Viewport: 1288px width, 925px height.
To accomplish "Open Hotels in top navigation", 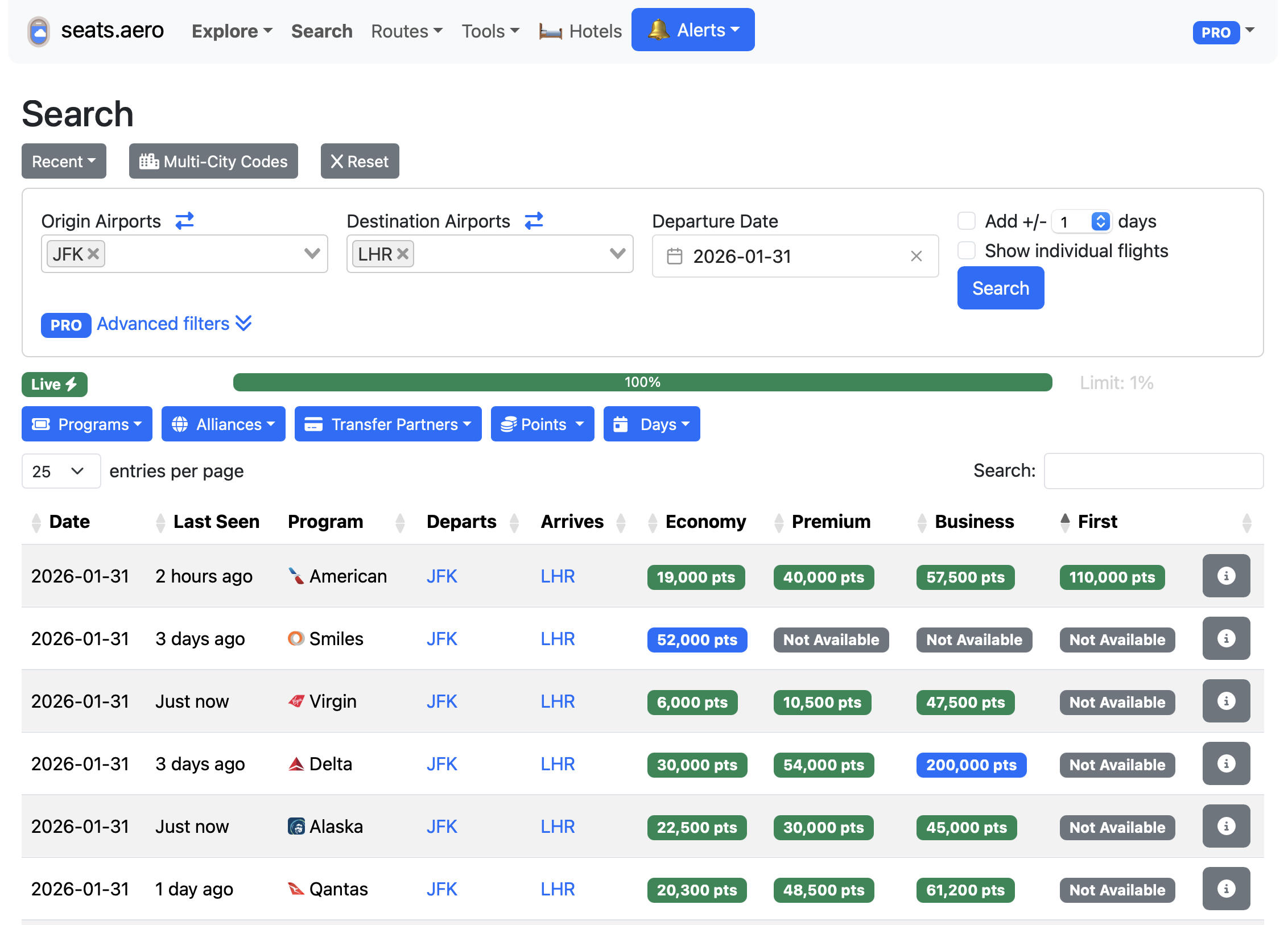I will 580,31.
